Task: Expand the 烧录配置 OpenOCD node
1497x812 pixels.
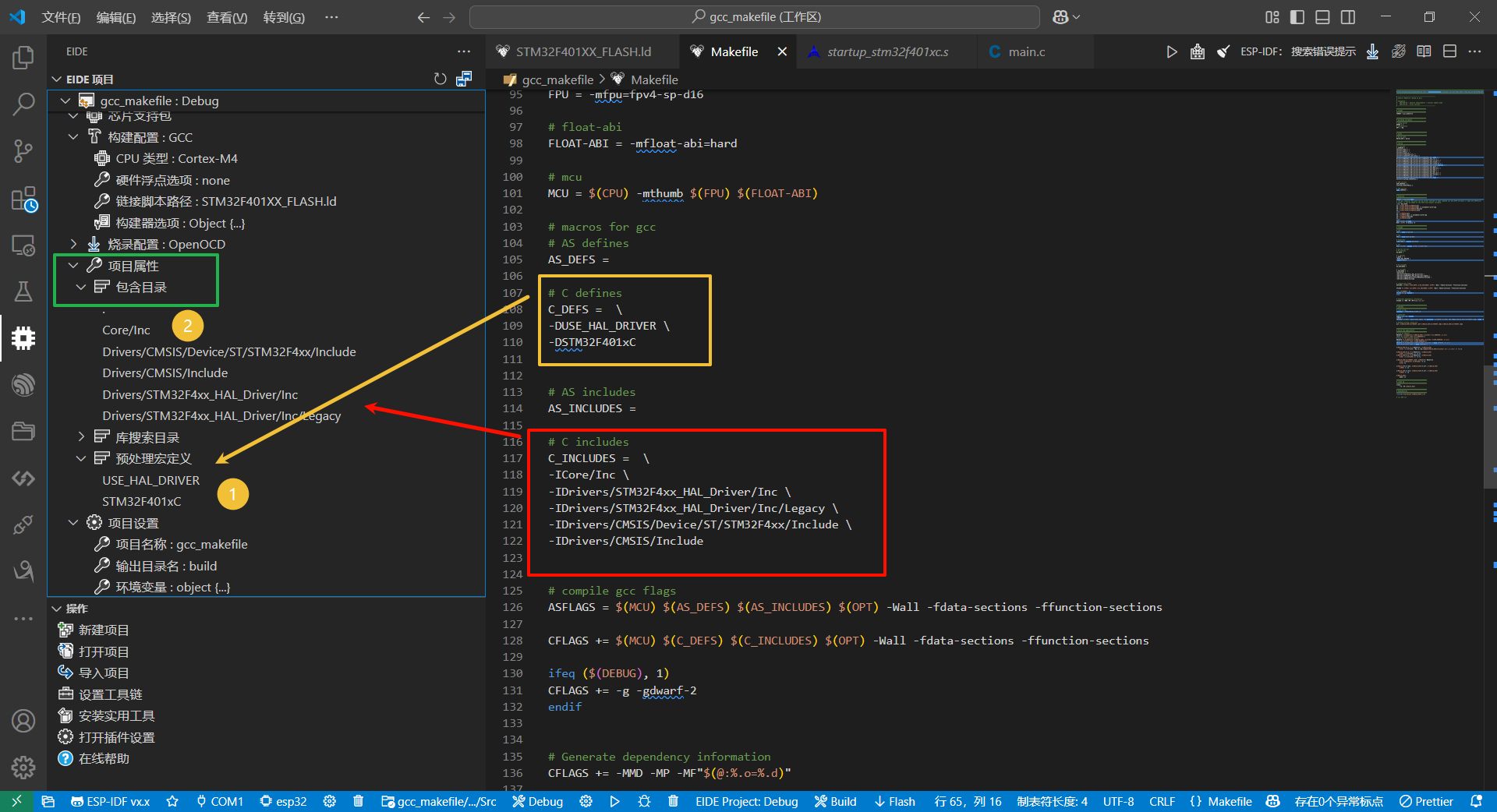Action: pos(73,244)
